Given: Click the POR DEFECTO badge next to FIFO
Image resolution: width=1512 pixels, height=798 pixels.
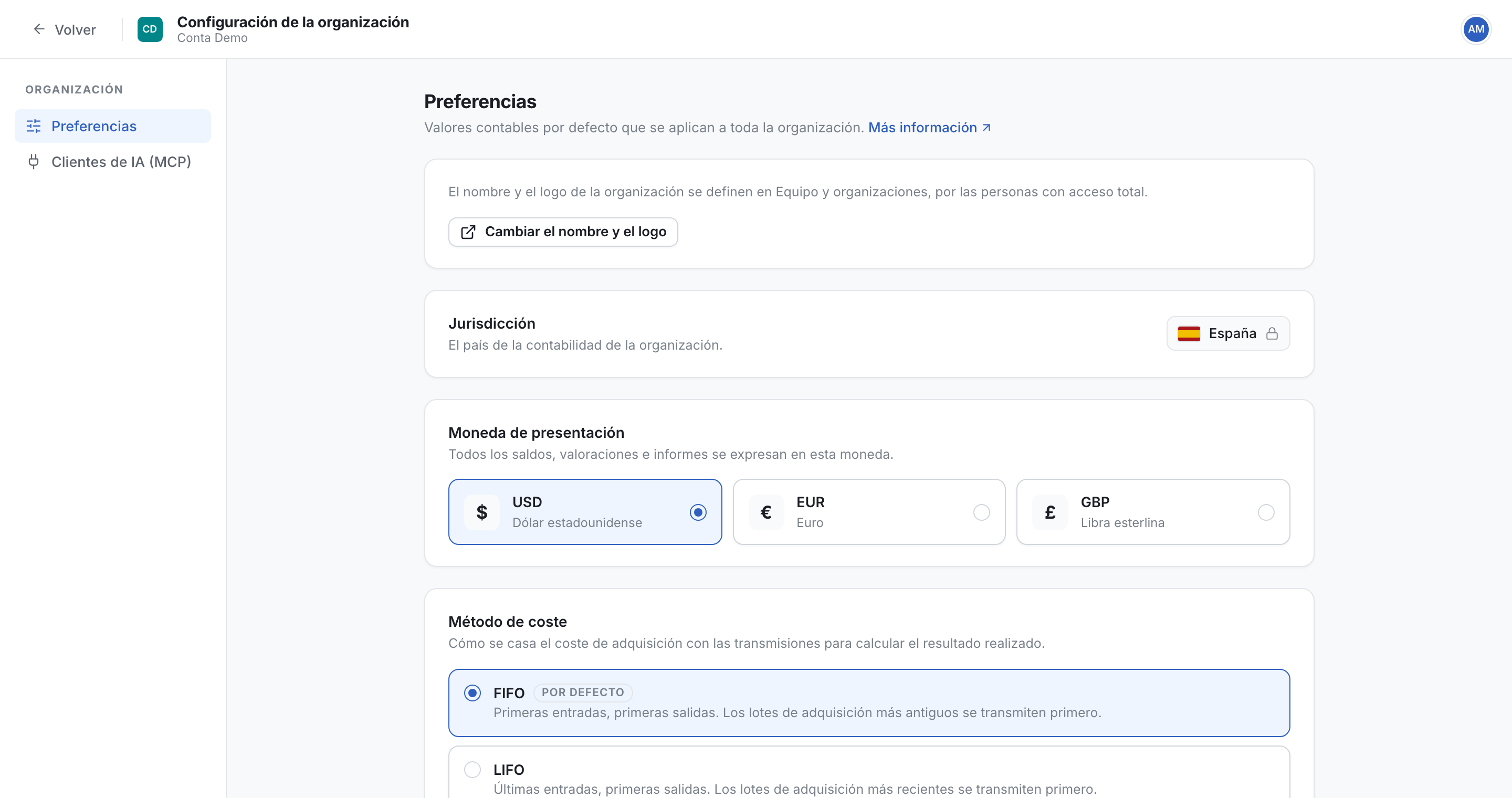Looking at the screenshot, I should pyautogui.click(x=583, y=692).
